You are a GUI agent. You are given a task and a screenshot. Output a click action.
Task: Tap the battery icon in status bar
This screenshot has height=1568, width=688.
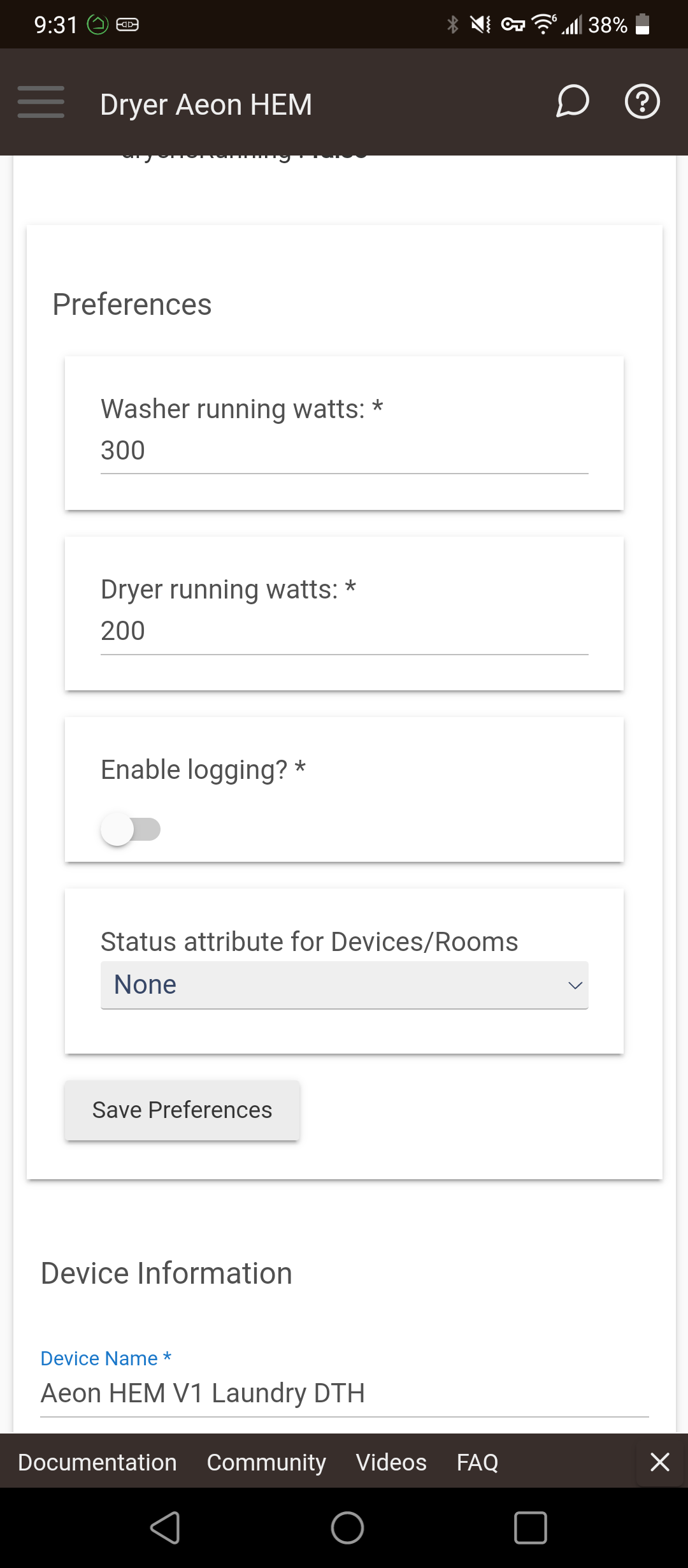[x=643, y=24]
